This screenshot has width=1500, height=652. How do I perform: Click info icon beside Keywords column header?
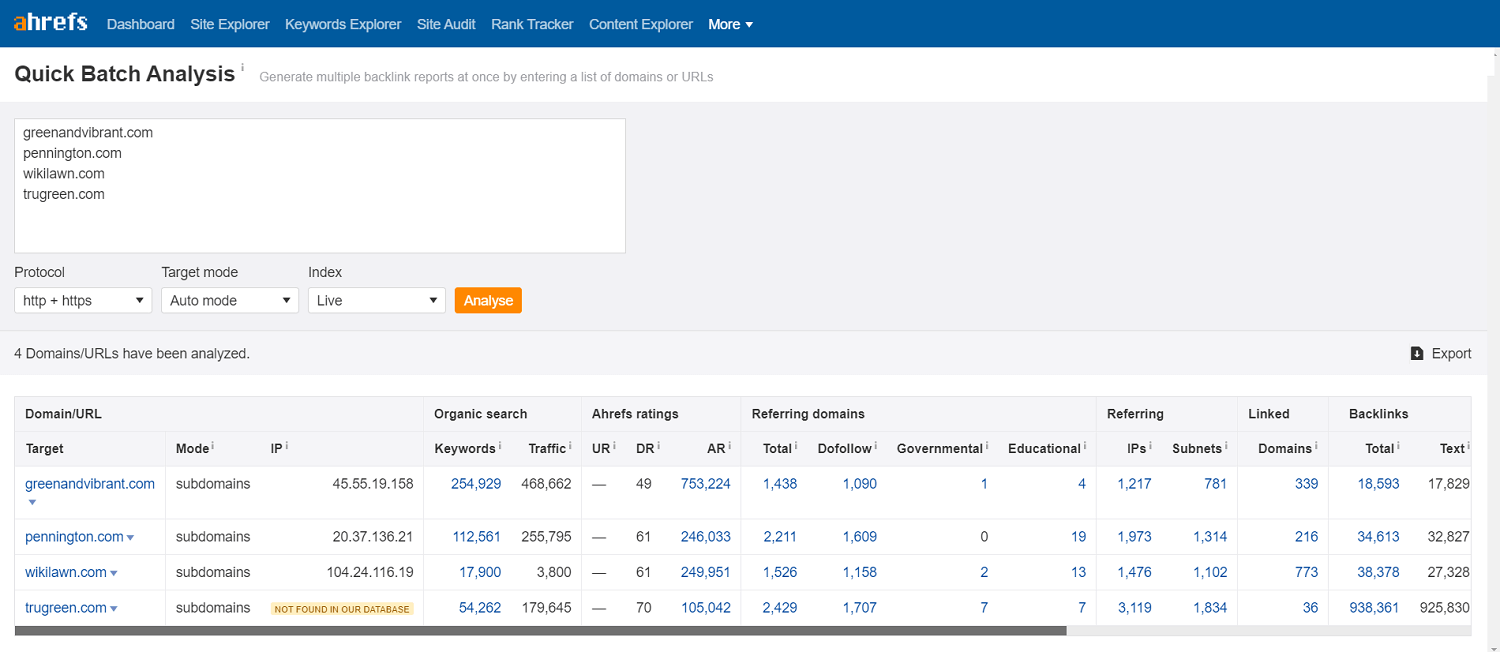[499, 446]
